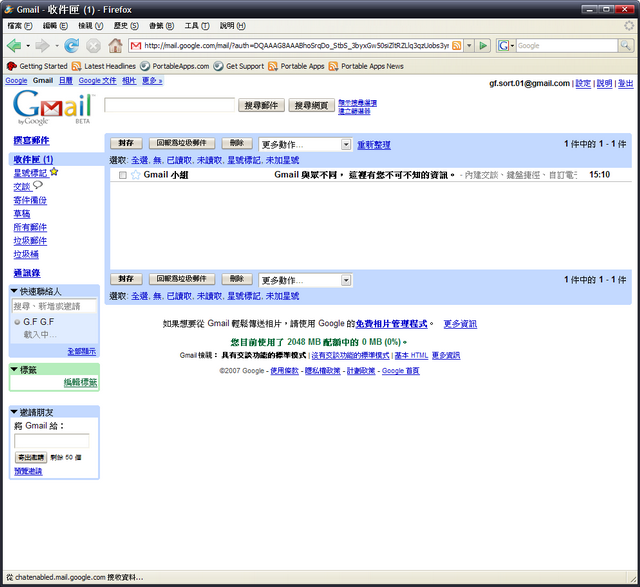Viewport: 640px width, 587px height.
Task: Open the top 更多動作 dropdown
Action: point(305,144)
